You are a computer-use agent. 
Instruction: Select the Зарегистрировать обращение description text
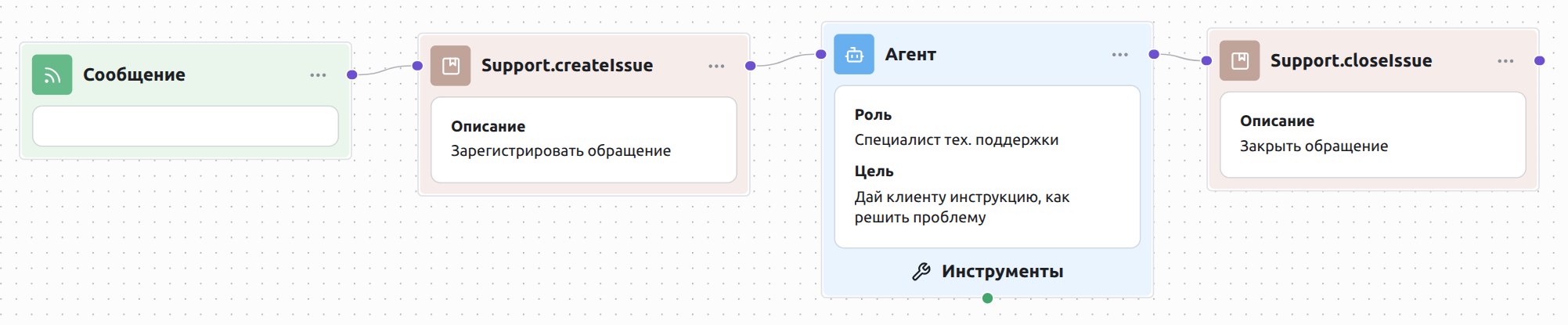561,151
